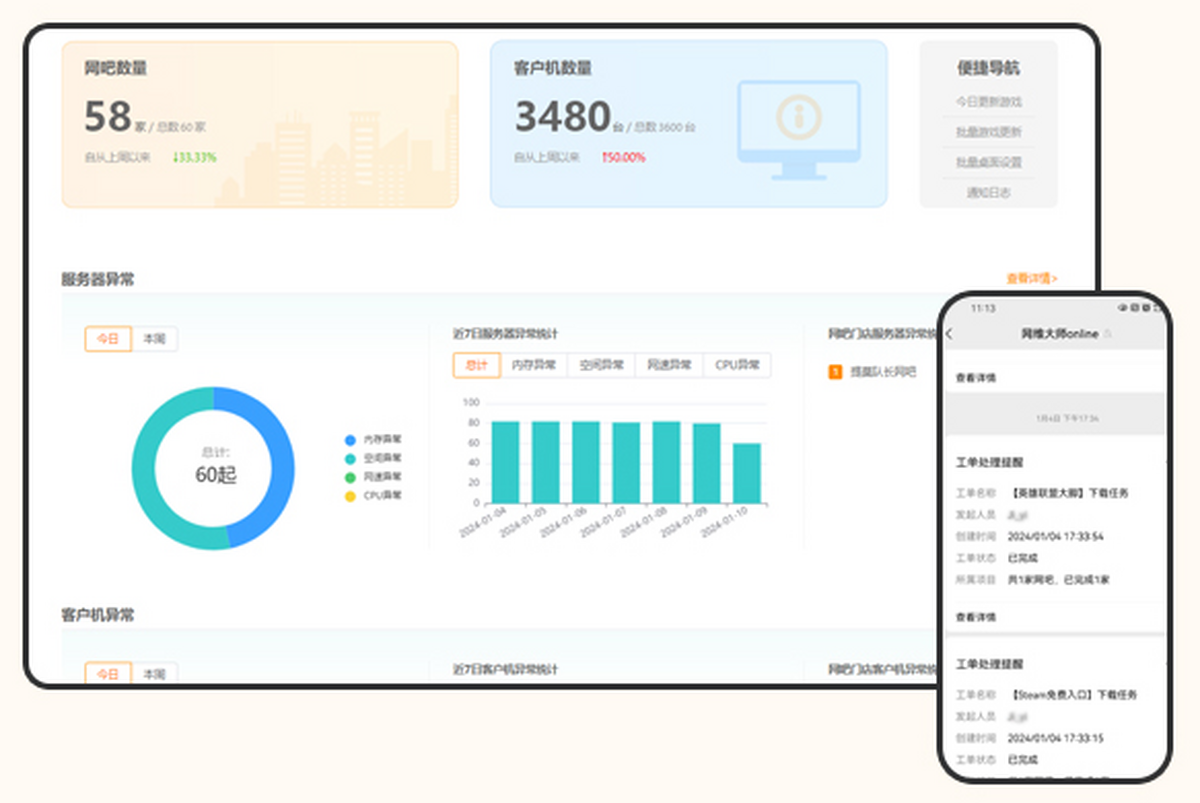Open 今日更新游戏 quick navigation link
The height and width of the screenshot is (803, 1200).
[x=988, y=102]
